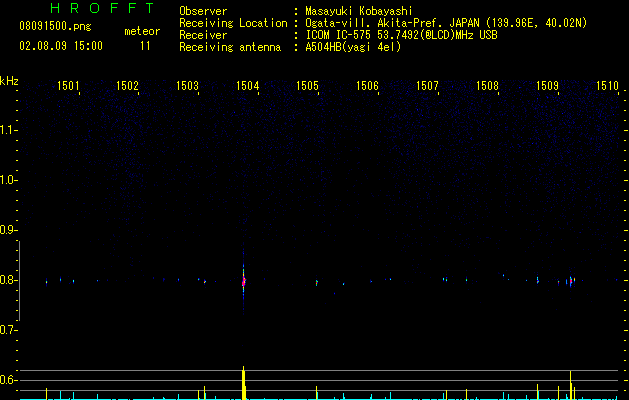The width and height of the screenshot is (629, 400).
Task: Click the kHz unit label
Action: coord(9,81)
